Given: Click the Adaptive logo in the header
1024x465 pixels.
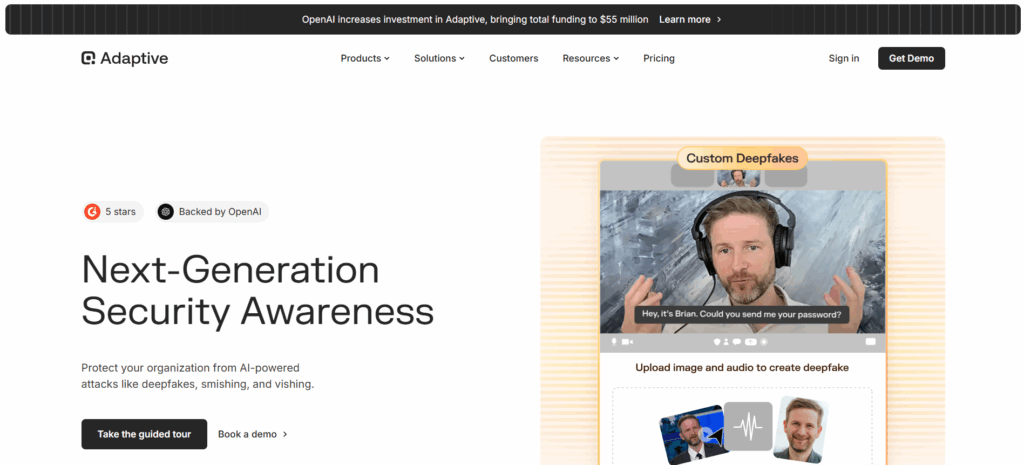Looking at the screenshot, I should pyautogui.click(x=124, y=58).
